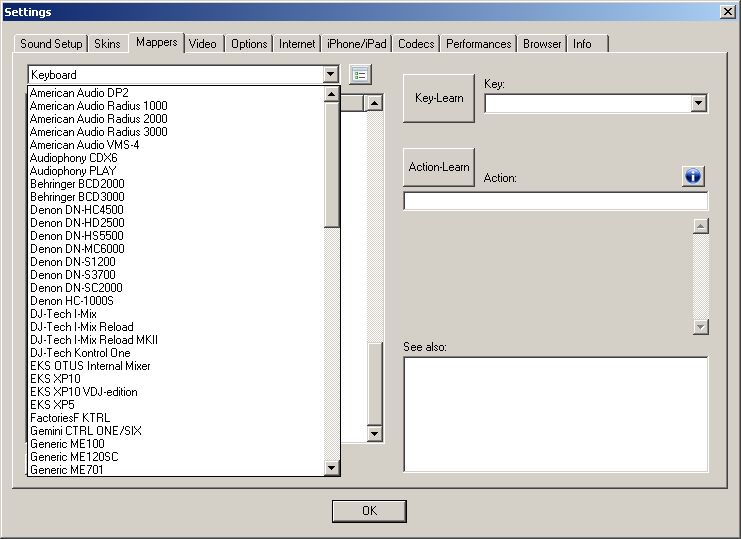Select Denon DN-MC6000
This screenshot has width=741, height=539.
[x=176, y=249]
